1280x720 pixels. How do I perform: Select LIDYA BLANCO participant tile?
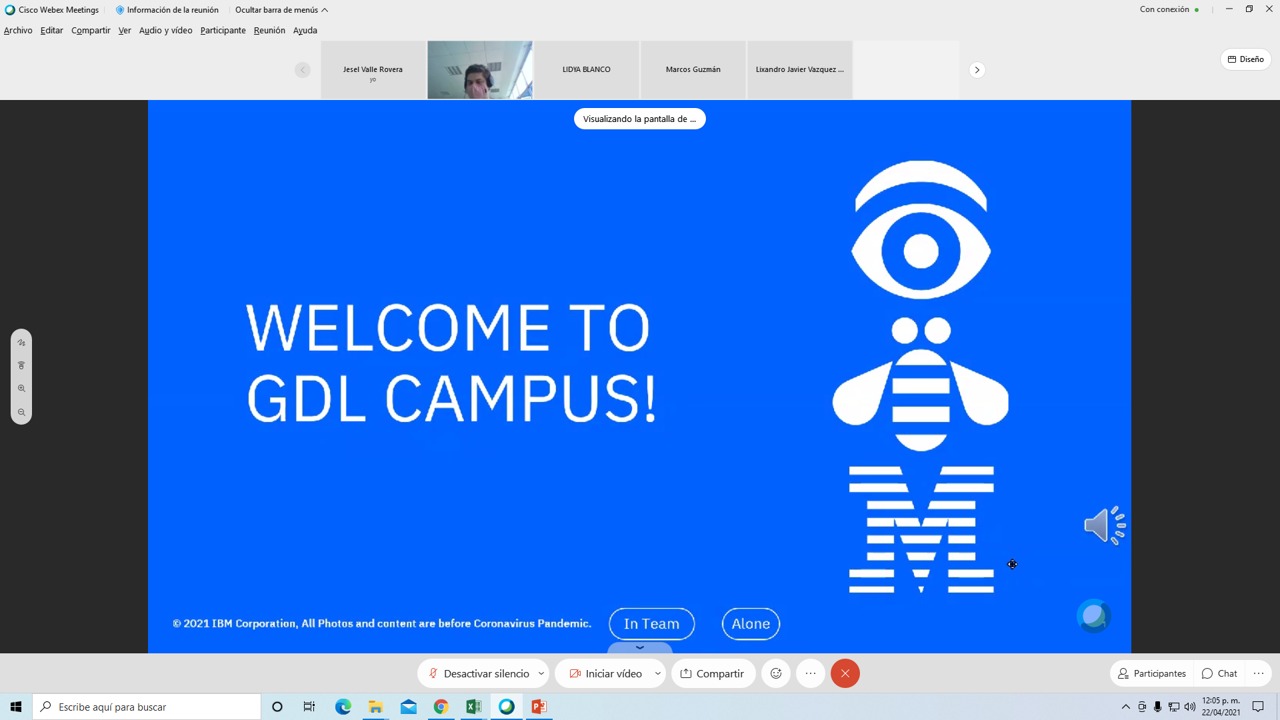click(586, 70)
